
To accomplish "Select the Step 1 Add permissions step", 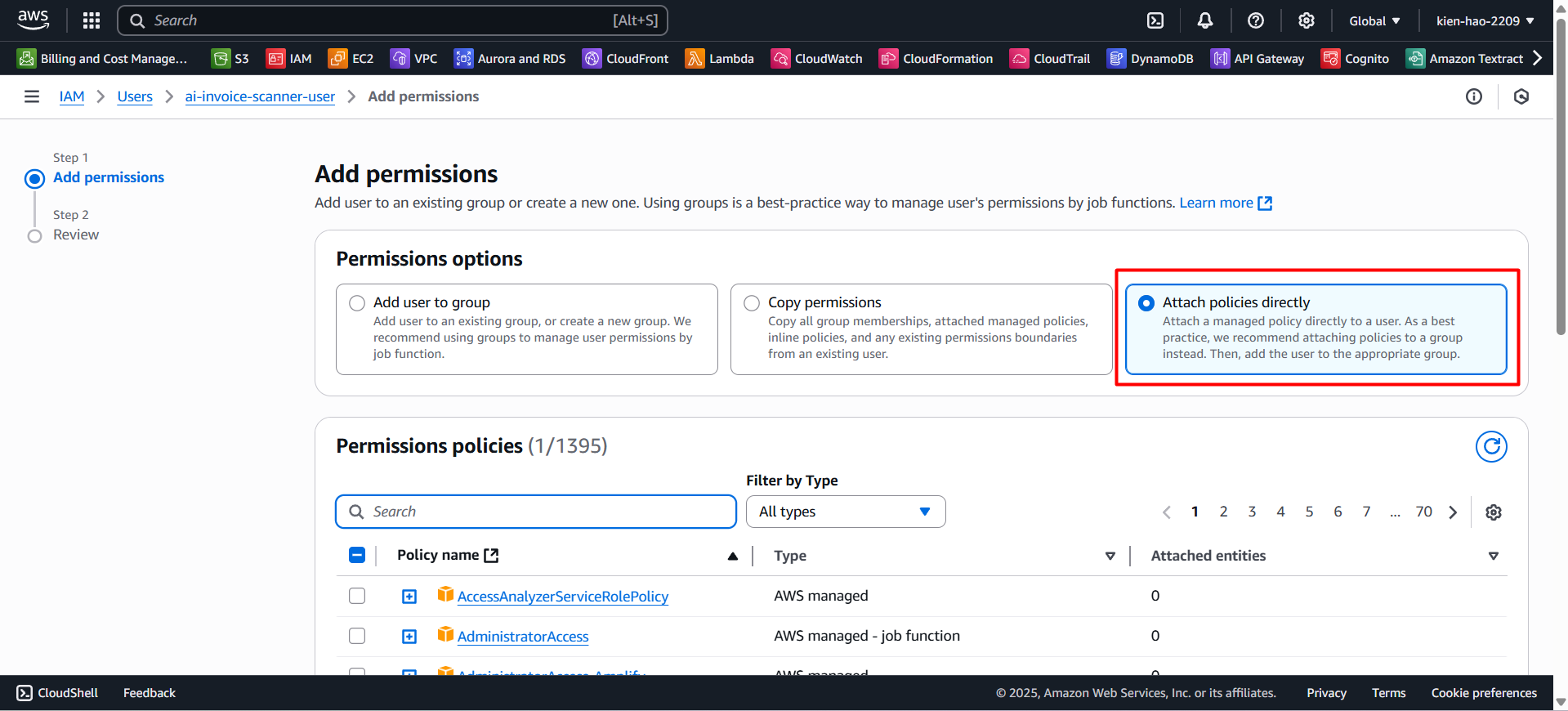I will (x=109, y=177).
